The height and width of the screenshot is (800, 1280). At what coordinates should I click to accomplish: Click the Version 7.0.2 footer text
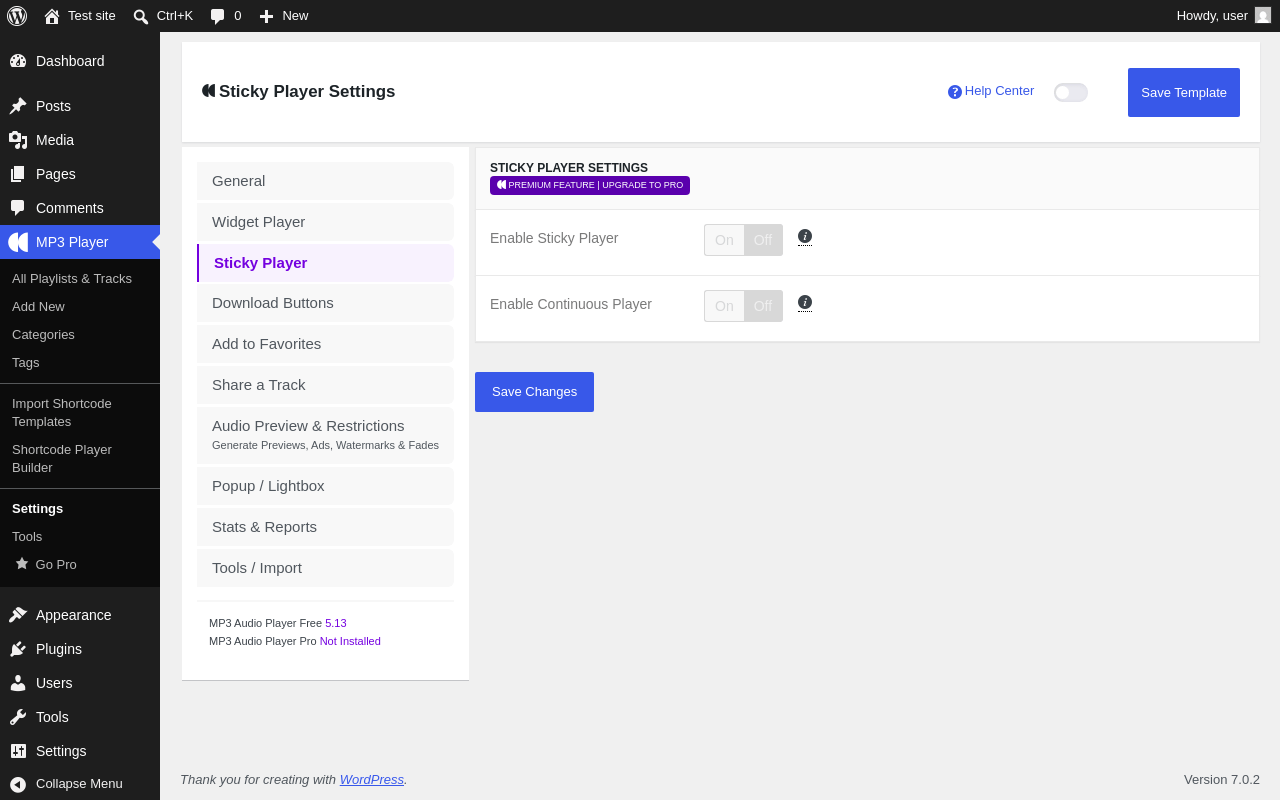[x=1222, y=780]
